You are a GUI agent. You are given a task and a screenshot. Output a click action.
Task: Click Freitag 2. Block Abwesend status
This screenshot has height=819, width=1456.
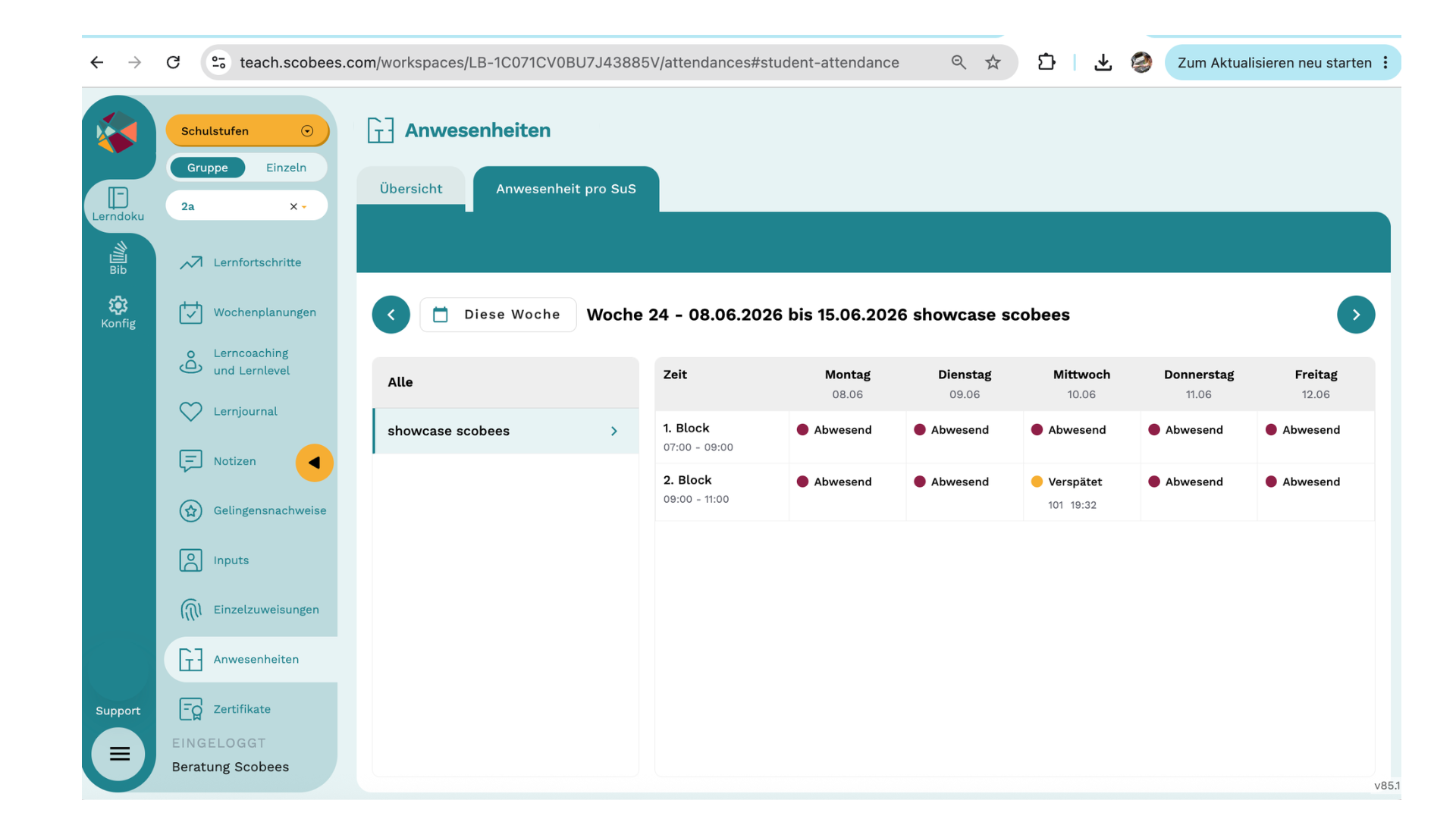1303,482
